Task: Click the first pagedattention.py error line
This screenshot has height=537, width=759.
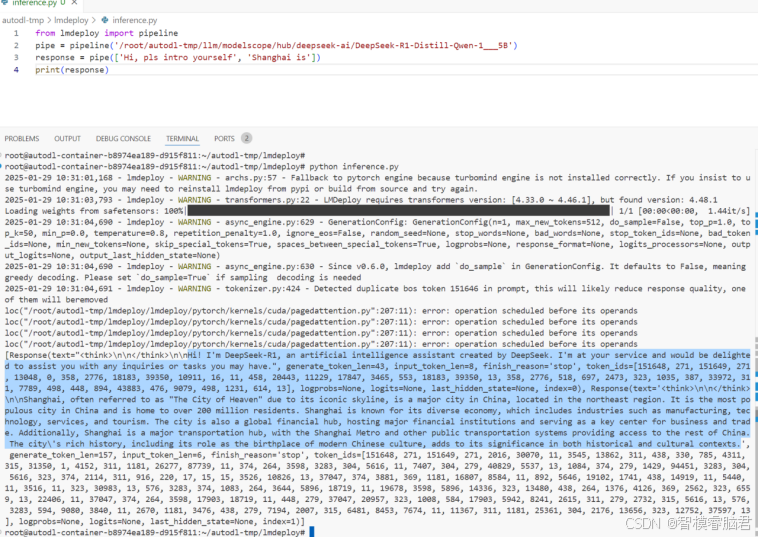Action: tap(321, 311)
